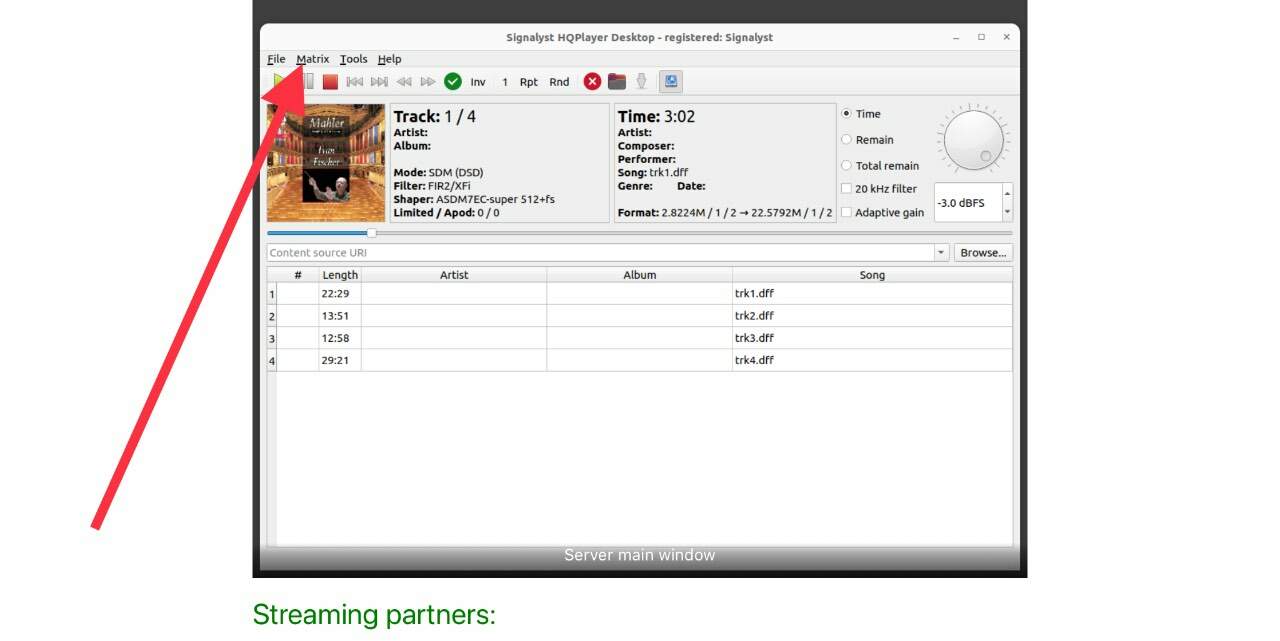
Task: Click the rewind icon in toolbar
Action: [x=404, y=82]
